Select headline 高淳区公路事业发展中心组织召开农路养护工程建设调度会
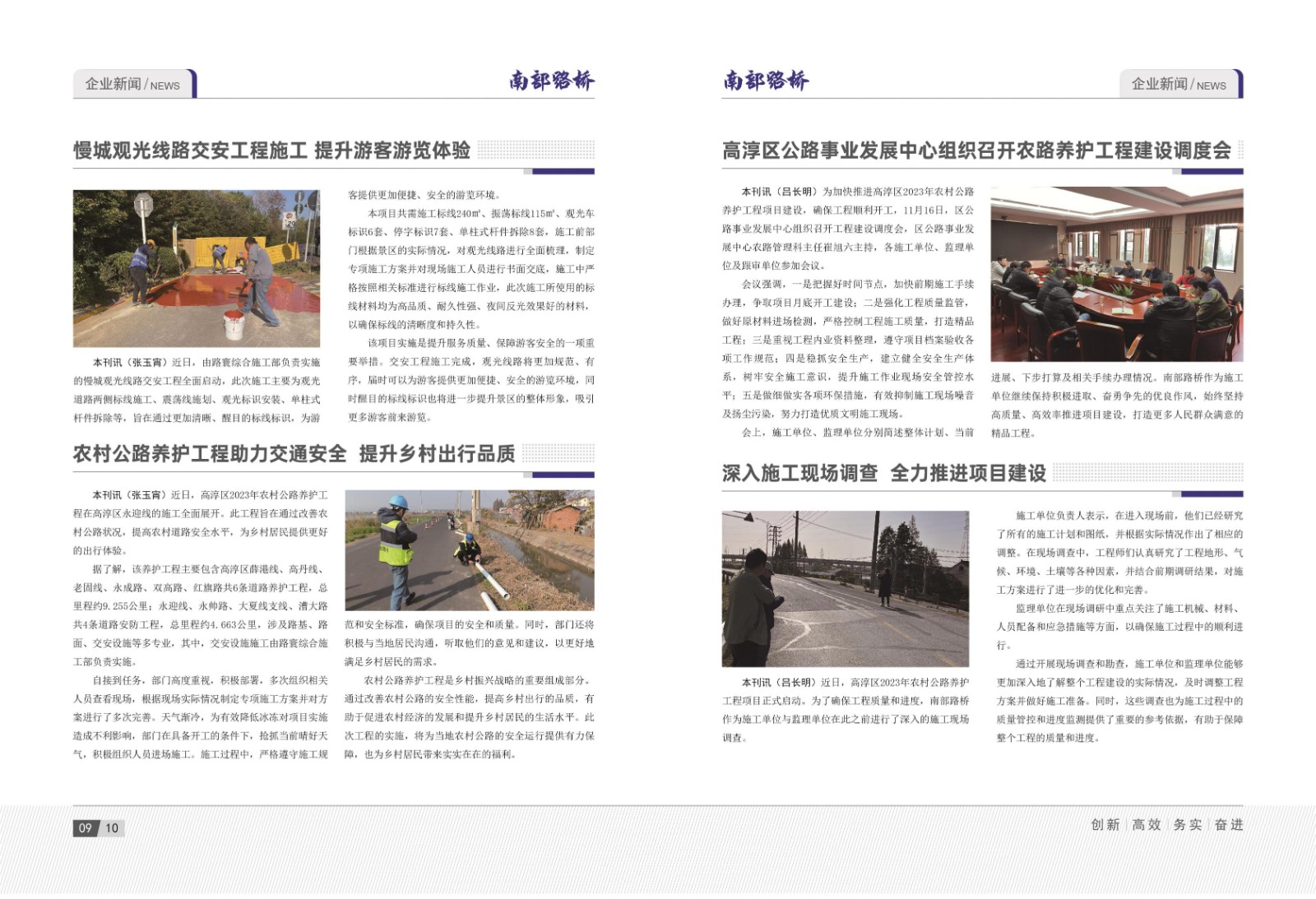 (x=977, y=151)
